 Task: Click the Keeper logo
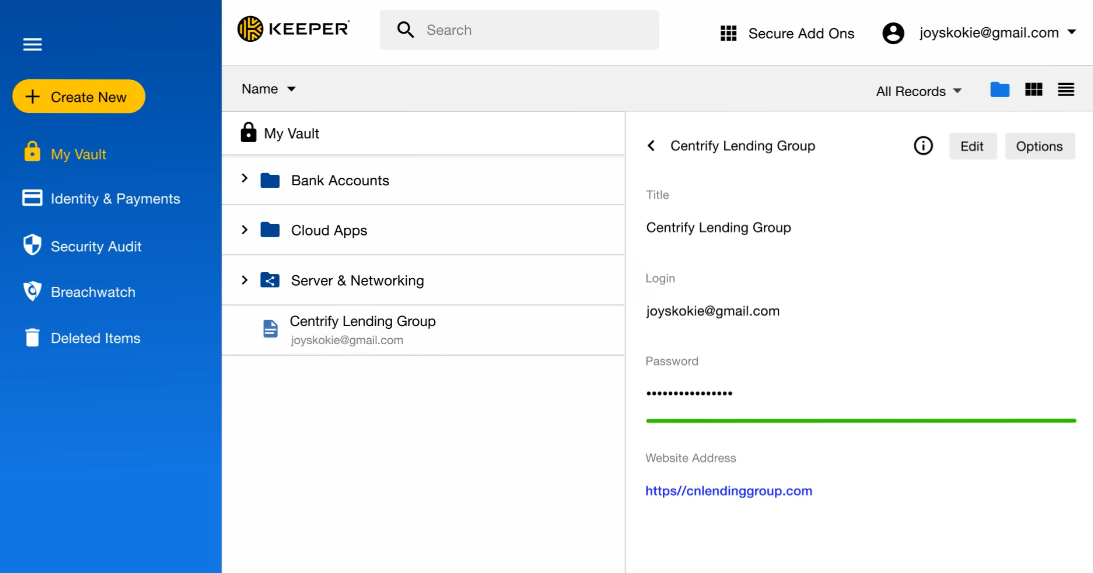[x=293, y=29]
